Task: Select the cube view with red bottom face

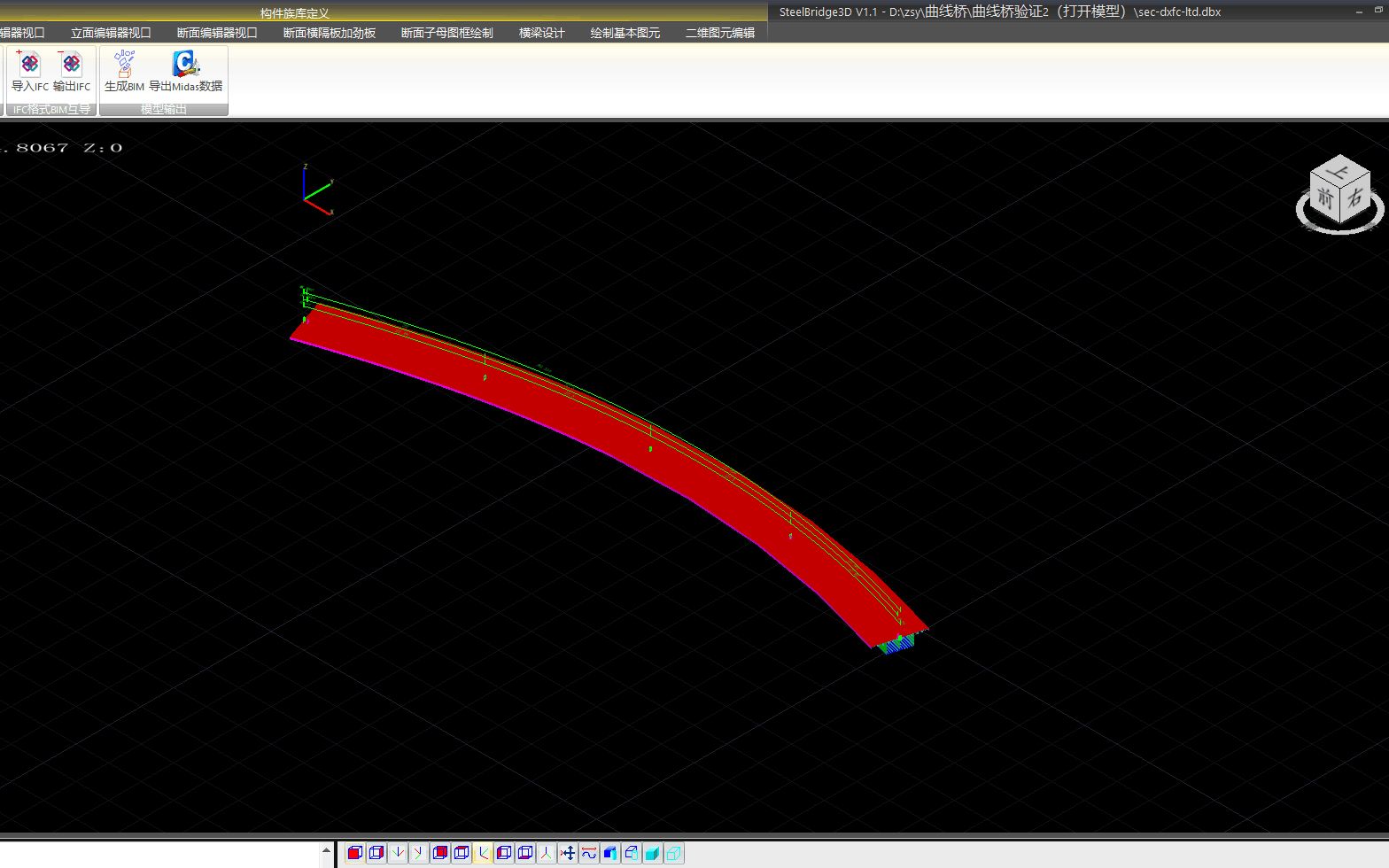Action: coord(525,853)
